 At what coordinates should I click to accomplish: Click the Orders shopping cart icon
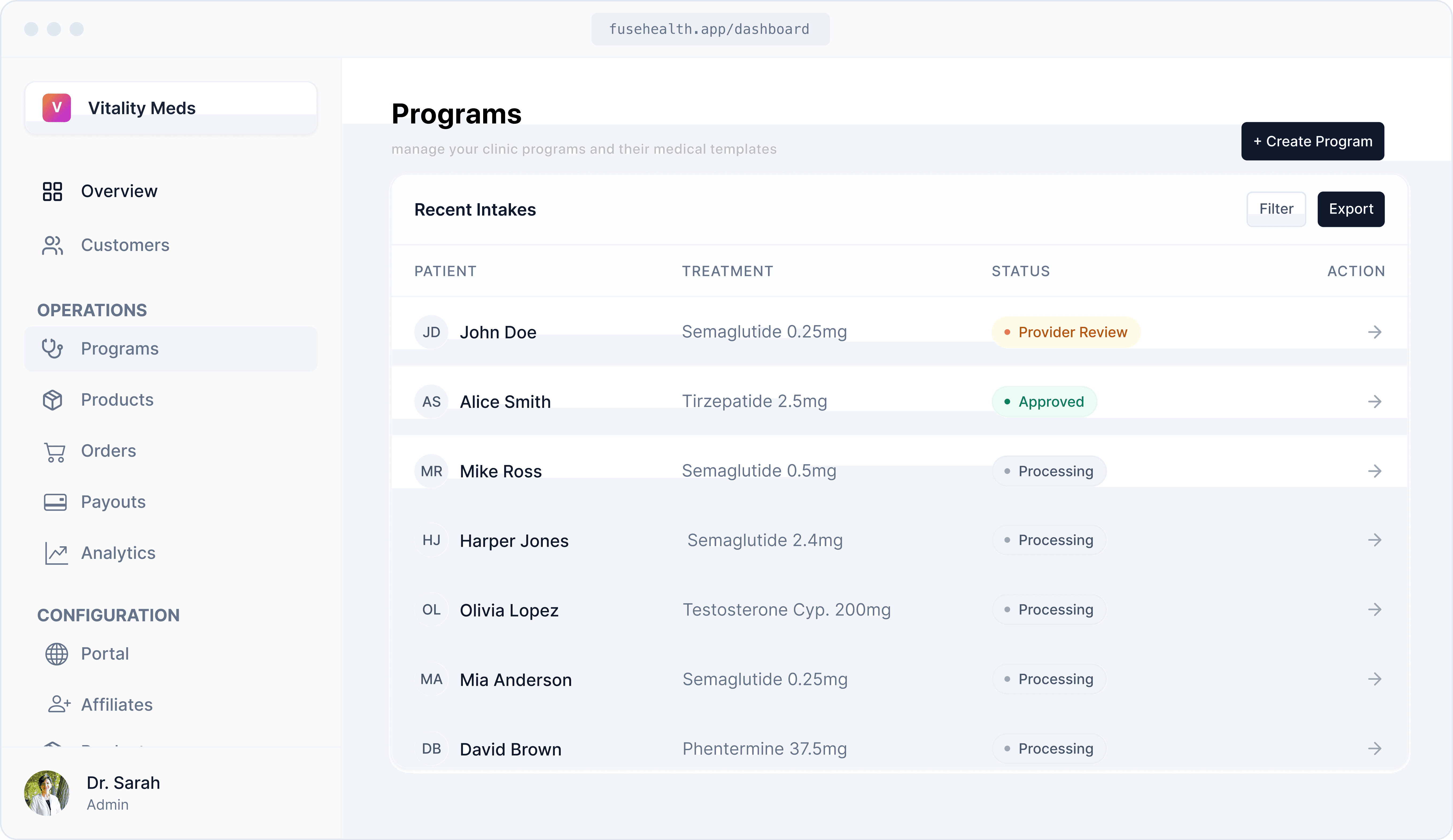pyautogui.click(x=55, y=451)
